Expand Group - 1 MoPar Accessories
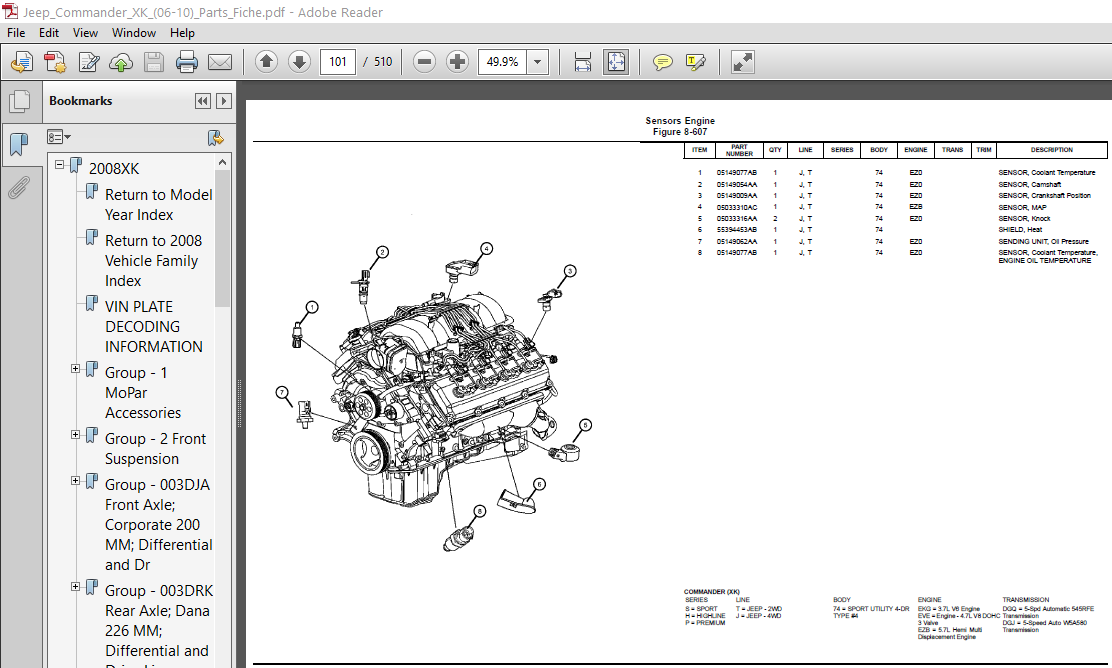The height and width of the screenshot is (668, 1112). [x=75, y=369]
